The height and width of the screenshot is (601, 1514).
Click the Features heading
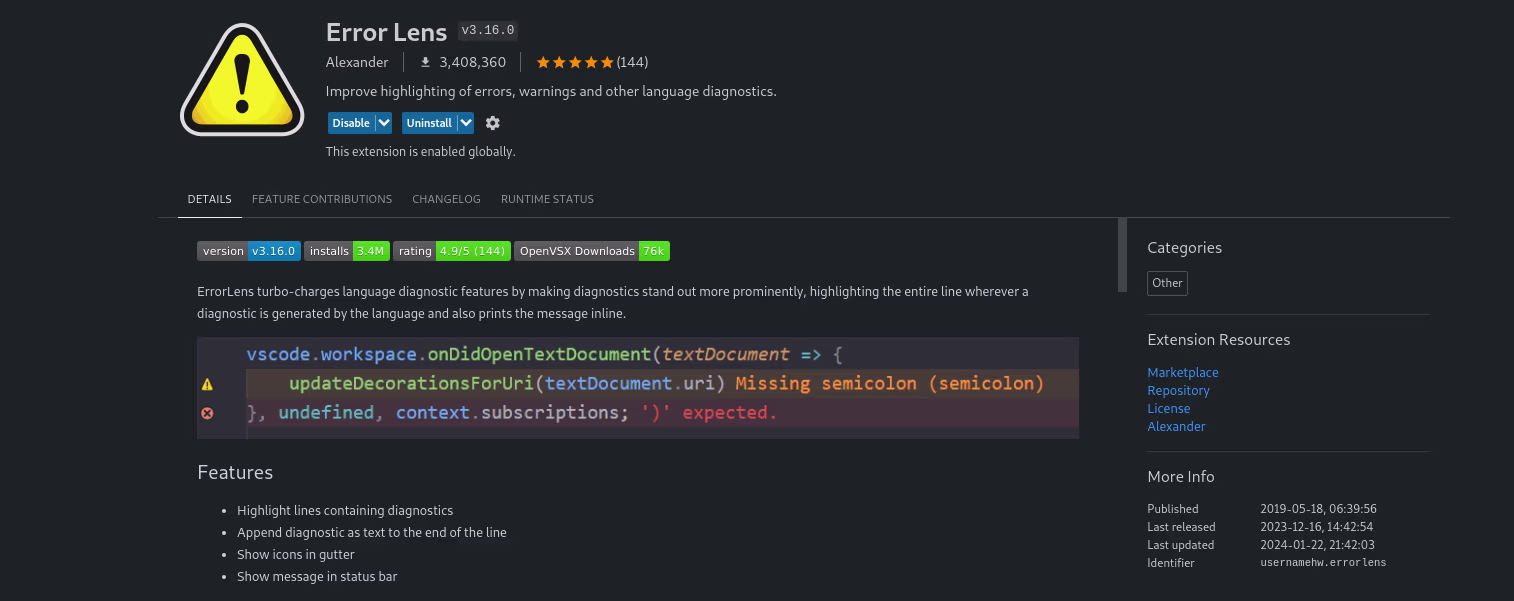tap(235, 472)
